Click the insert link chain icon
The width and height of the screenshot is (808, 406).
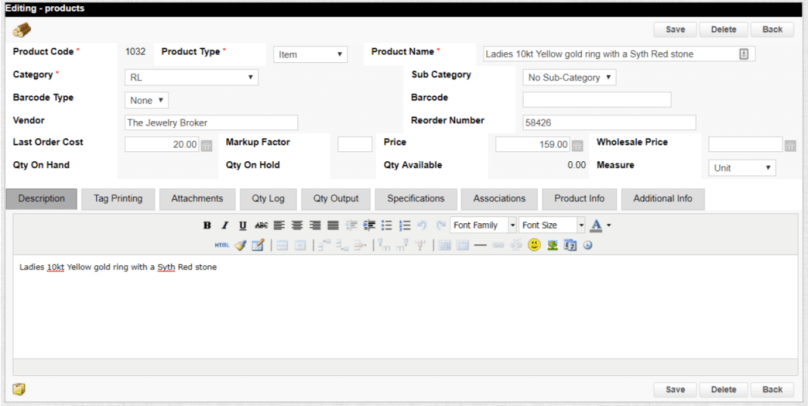(498, 245)
